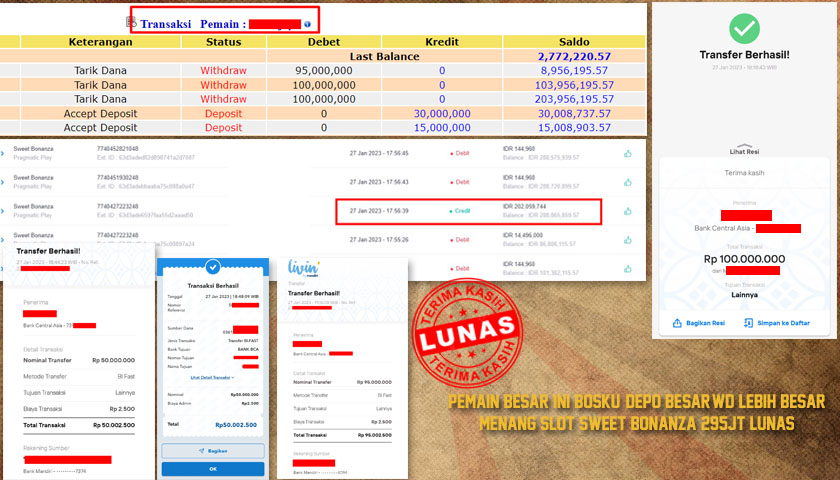
Task: Click the thumbs-up icon on the Credit row
Action: (628, 211)
